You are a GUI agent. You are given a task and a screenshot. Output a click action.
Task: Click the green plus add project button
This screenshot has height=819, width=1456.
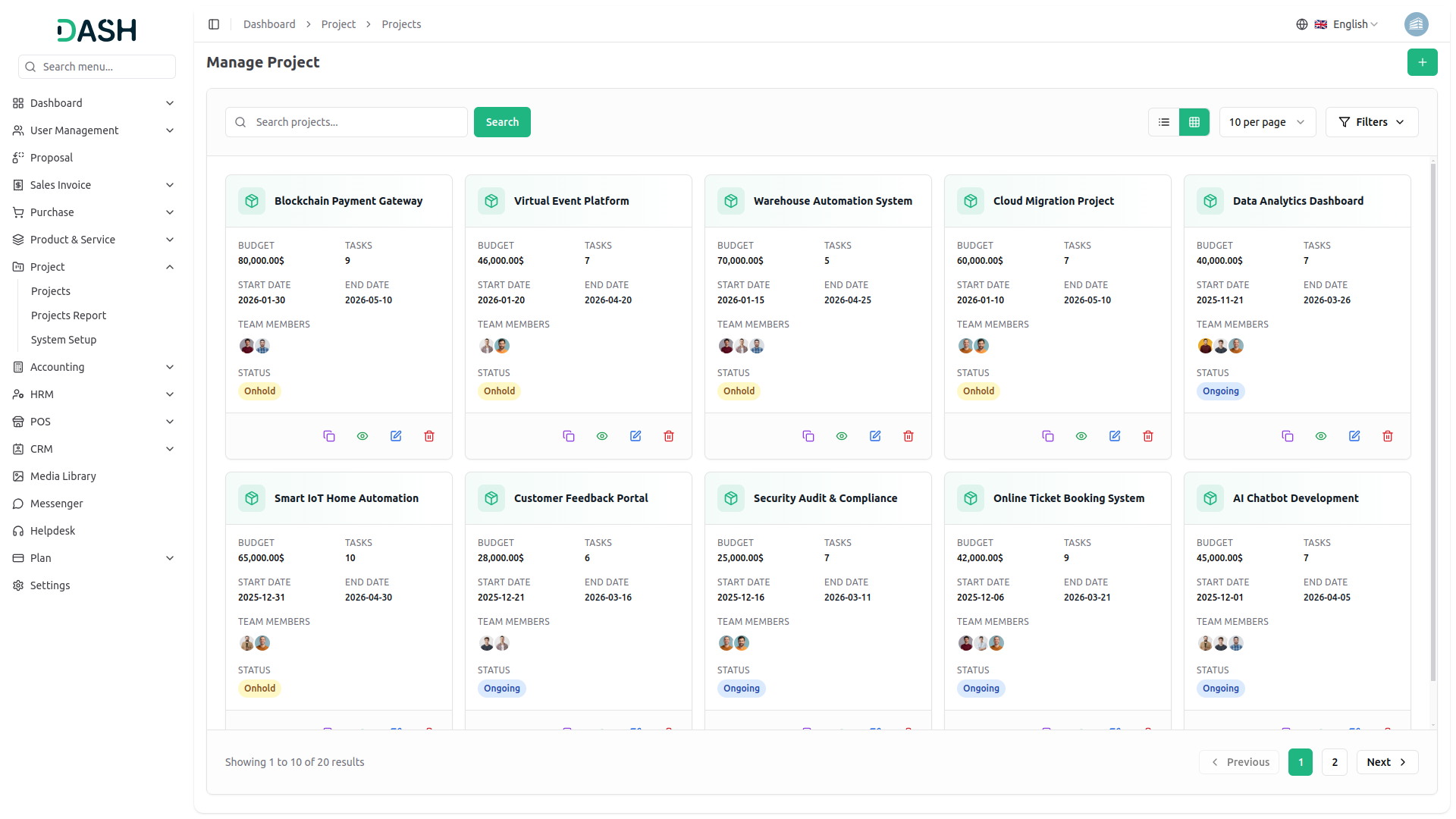point(1422,62)
